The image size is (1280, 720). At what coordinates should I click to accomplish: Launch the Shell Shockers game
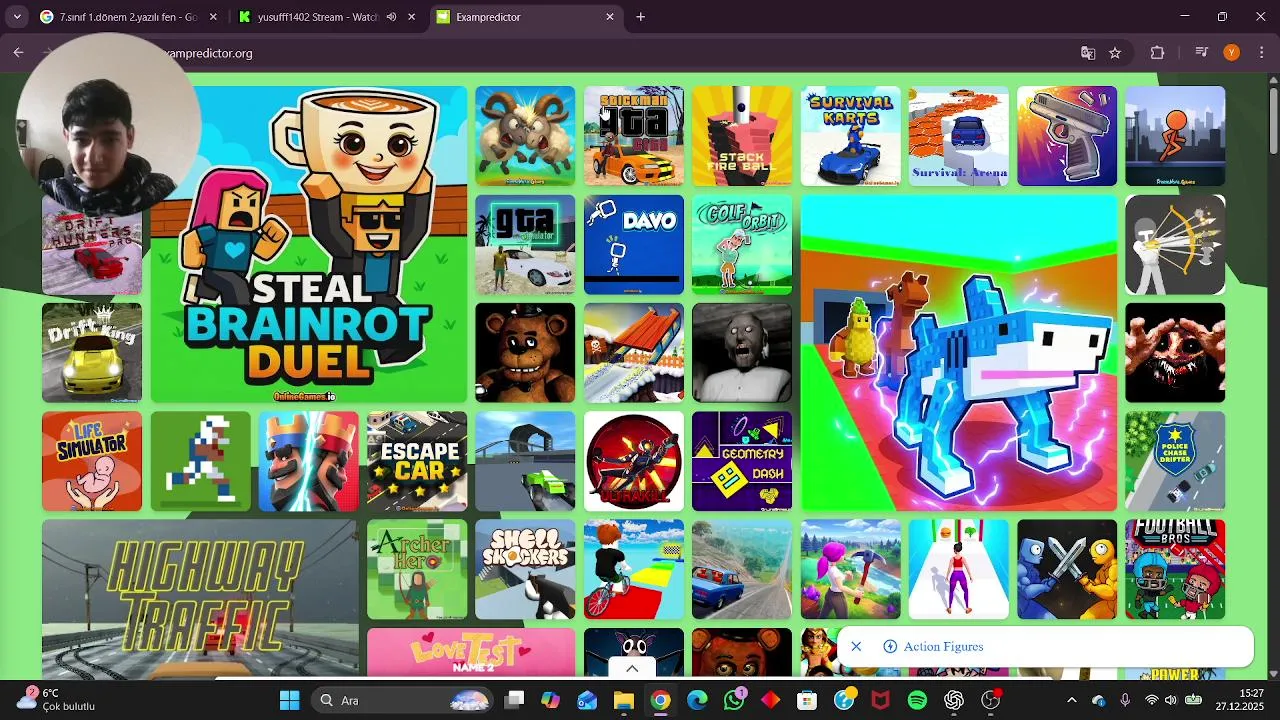click(x=525, y=570)
